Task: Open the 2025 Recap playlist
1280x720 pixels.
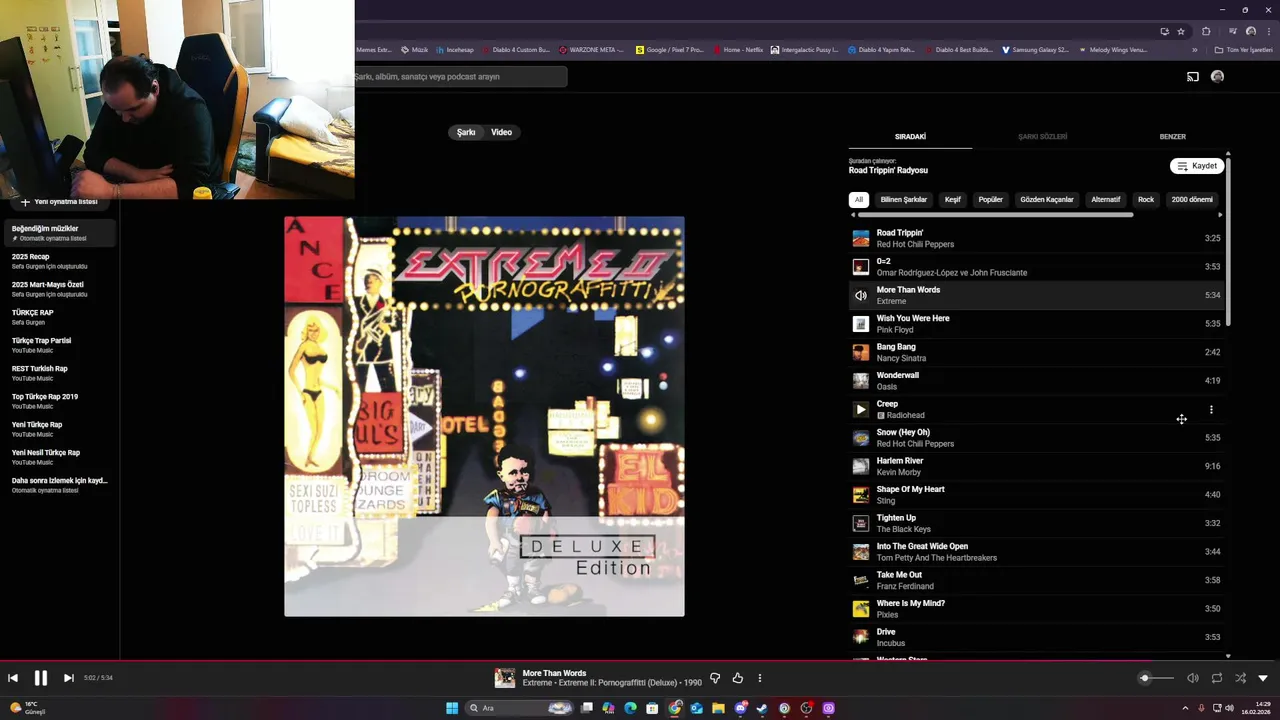Action: point(58,261)
